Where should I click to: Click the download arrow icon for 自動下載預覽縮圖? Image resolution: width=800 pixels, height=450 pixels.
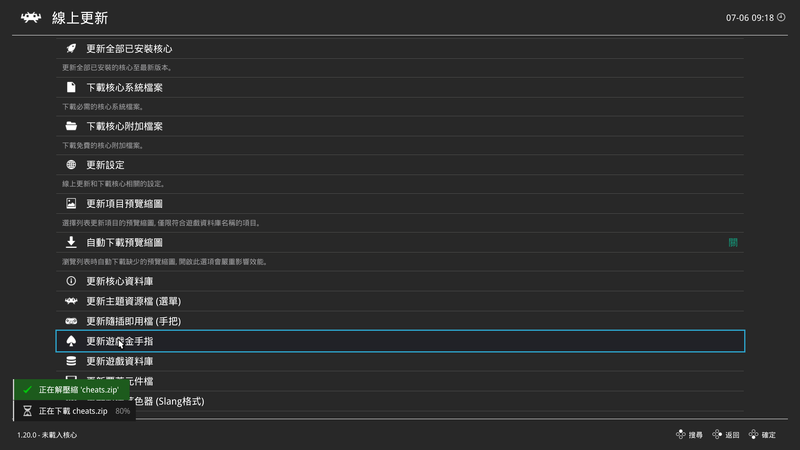[x=71, y=242]
